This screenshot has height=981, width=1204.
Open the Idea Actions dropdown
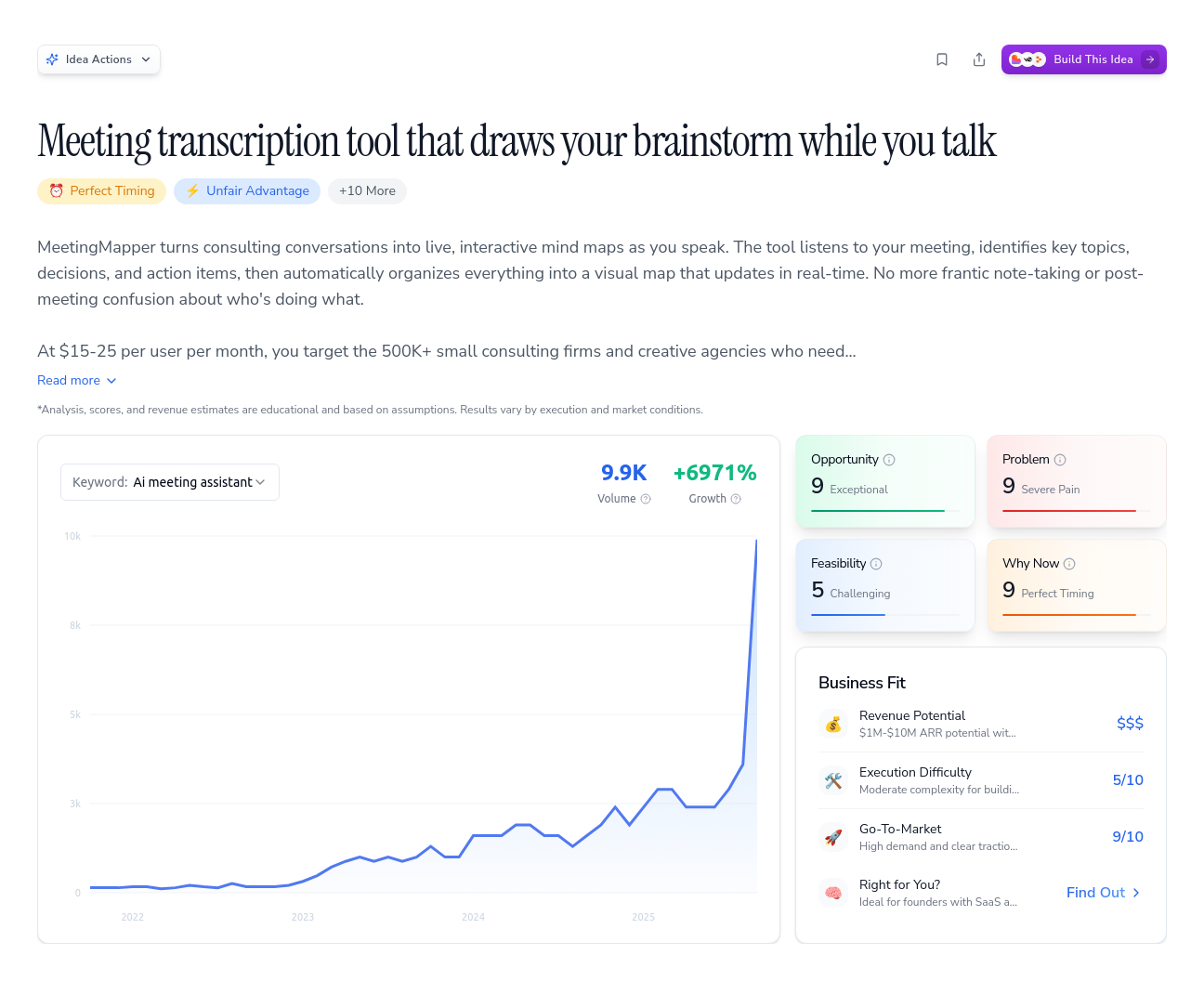(98, 59)
